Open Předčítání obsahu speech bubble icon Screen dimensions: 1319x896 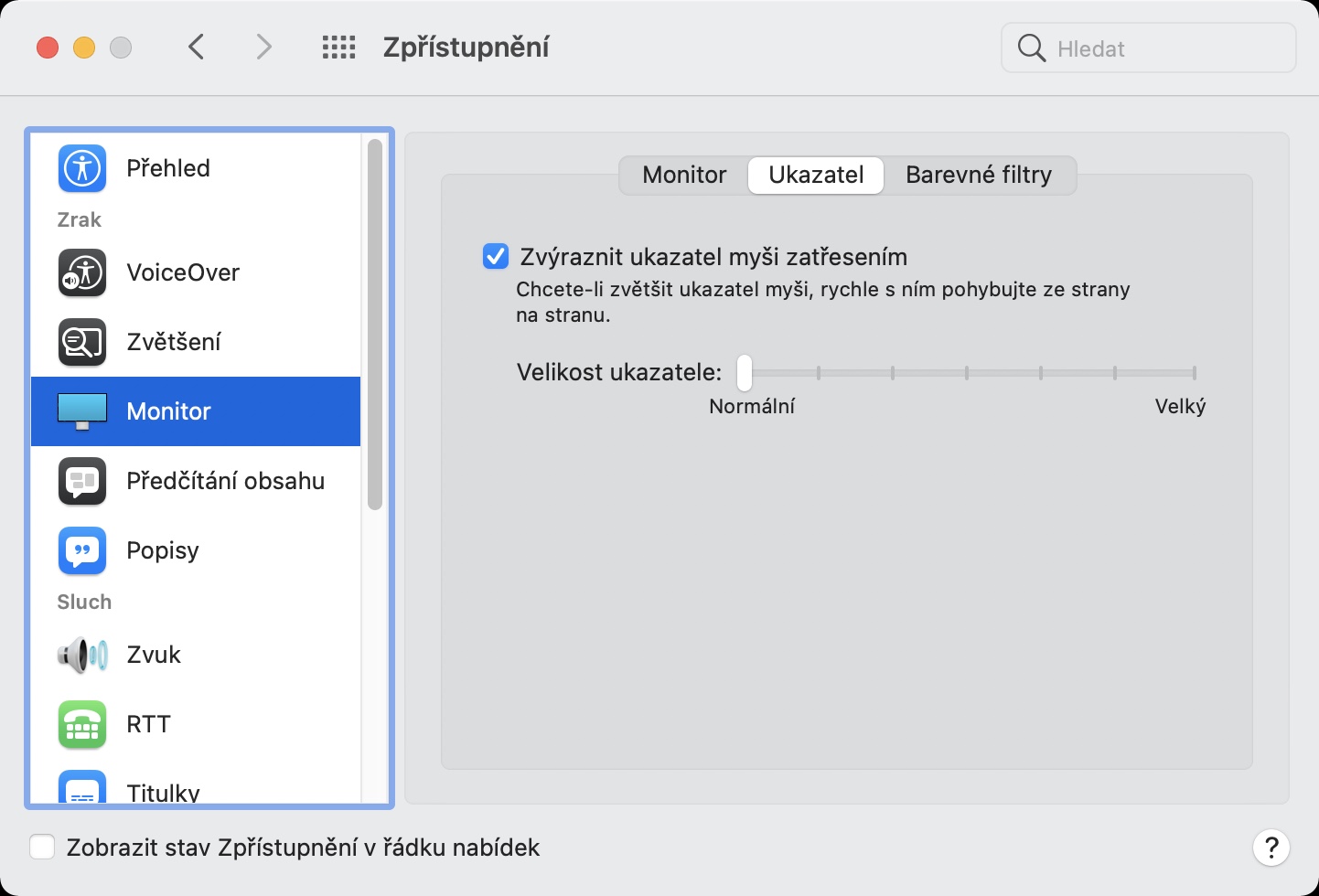coord(82,481)
